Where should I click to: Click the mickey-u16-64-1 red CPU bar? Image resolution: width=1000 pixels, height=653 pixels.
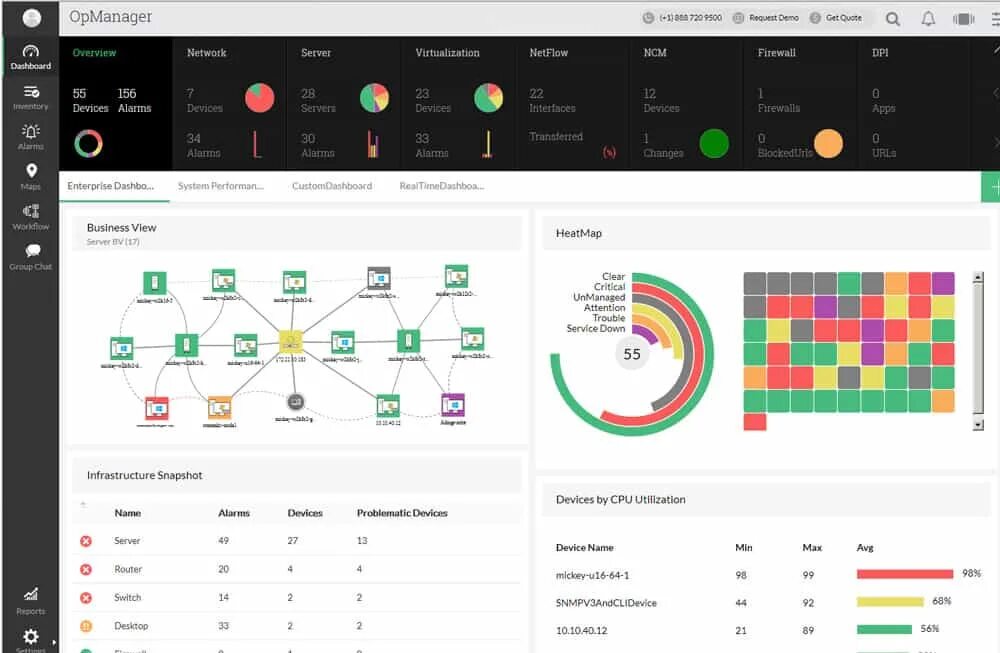click(904, 574)
